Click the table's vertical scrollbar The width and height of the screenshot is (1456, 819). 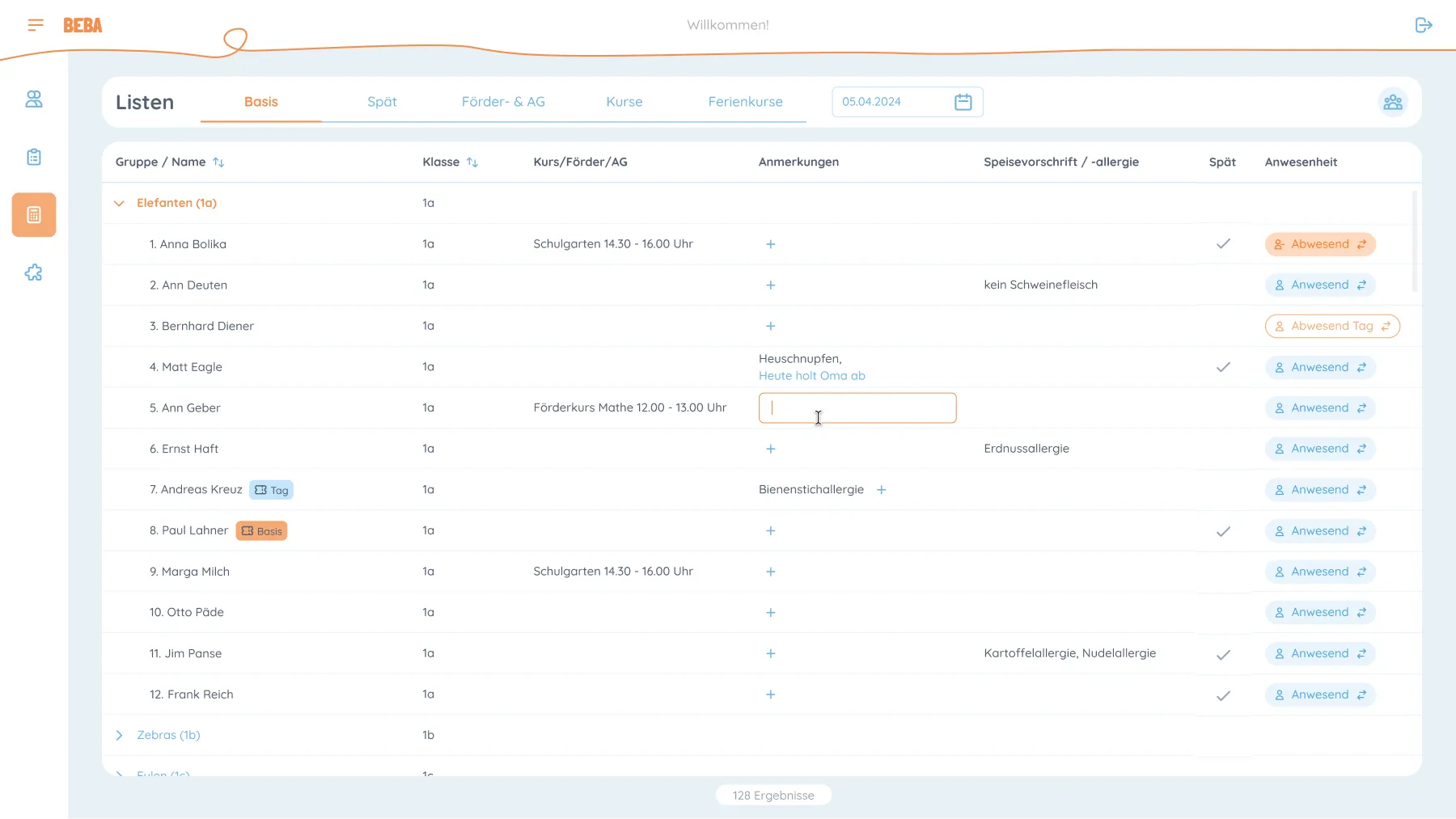pyautogui.click(x=1415, y=241)
